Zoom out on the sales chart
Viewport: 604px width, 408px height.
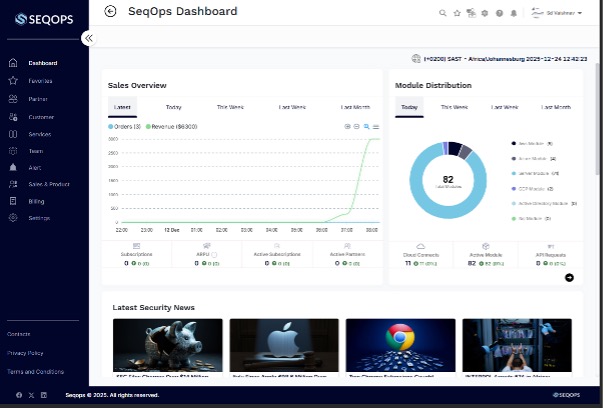click(356, 126)
